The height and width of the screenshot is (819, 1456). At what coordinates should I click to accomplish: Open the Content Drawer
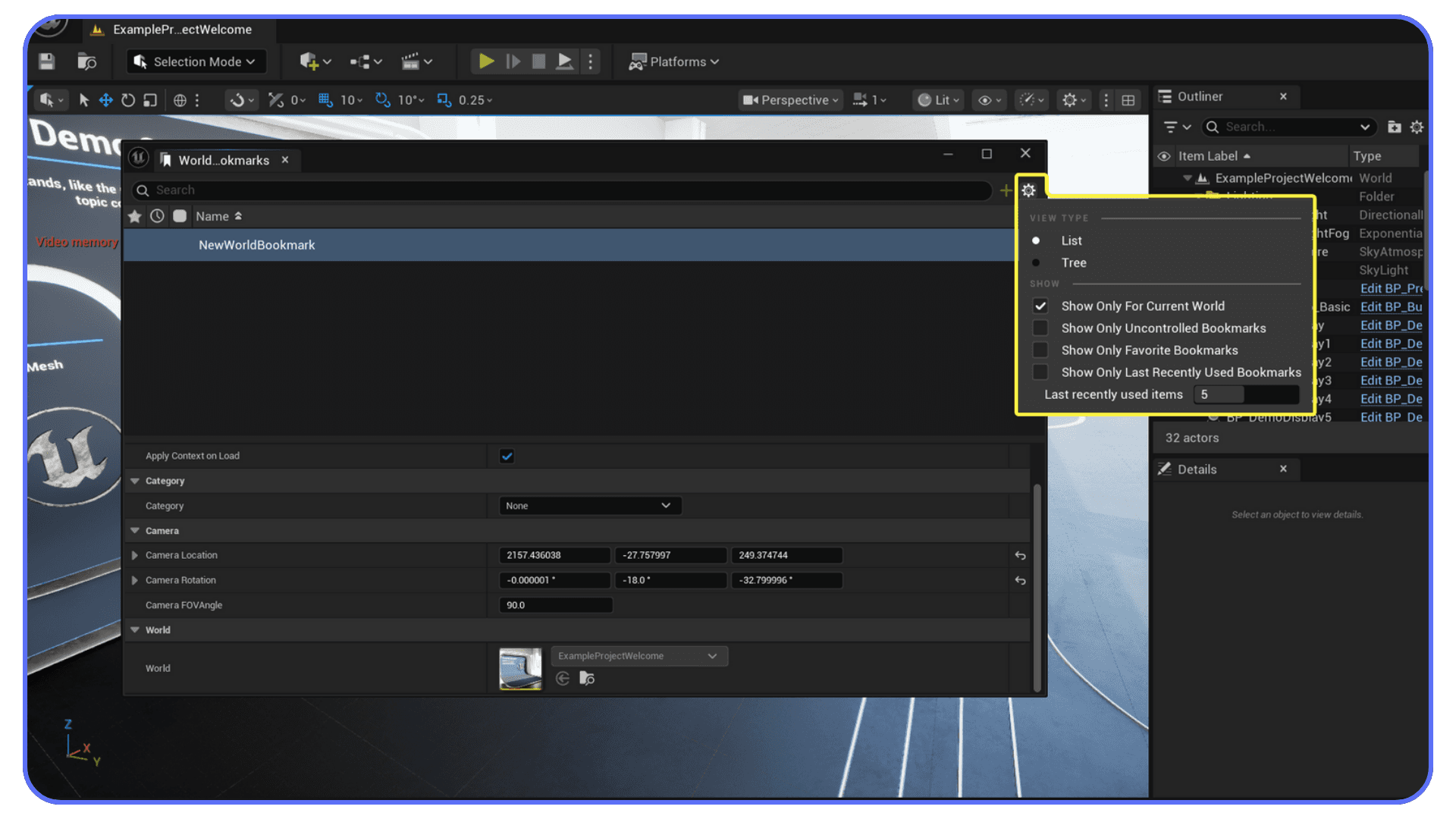point(87,61)
